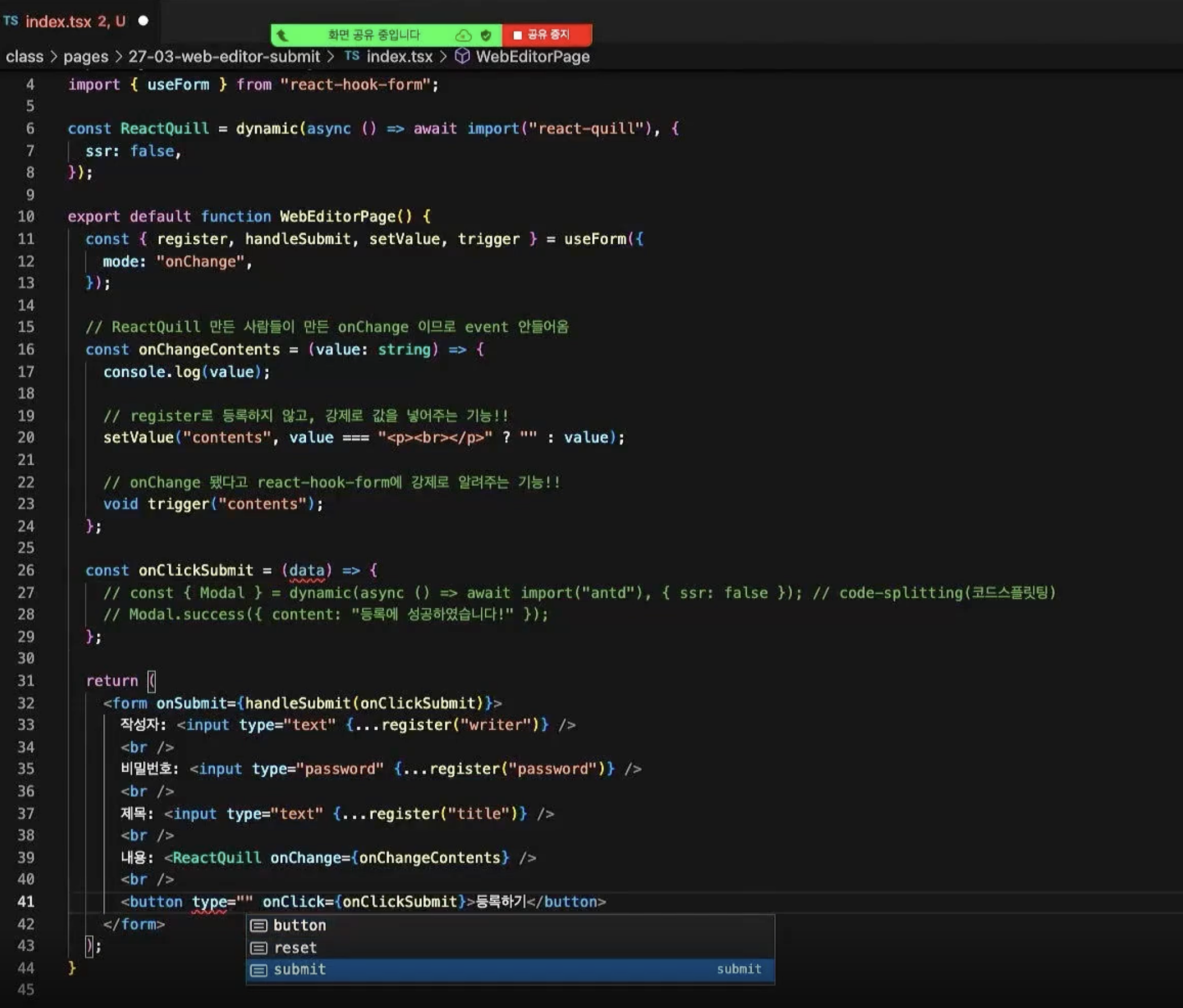Click trigger("contents") on line 23
This screenshot has width=1183, height=1008.
click(231, 505)
